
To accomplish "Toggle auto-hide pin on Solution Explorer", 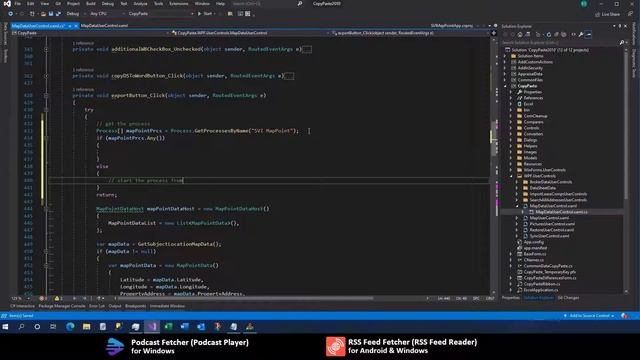I will point(620,26).
